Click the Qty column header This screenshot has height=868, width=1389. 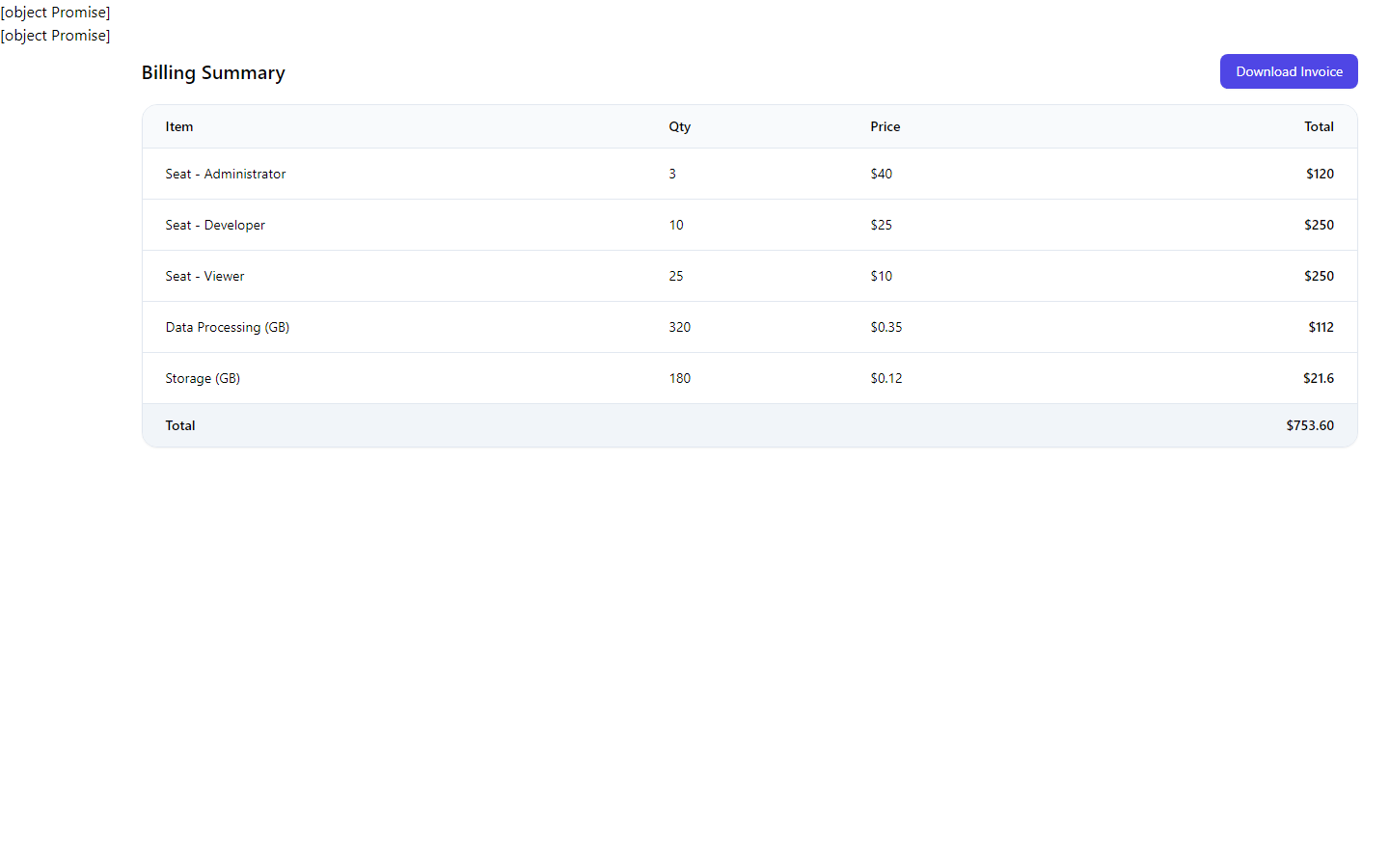pos(679,126)
